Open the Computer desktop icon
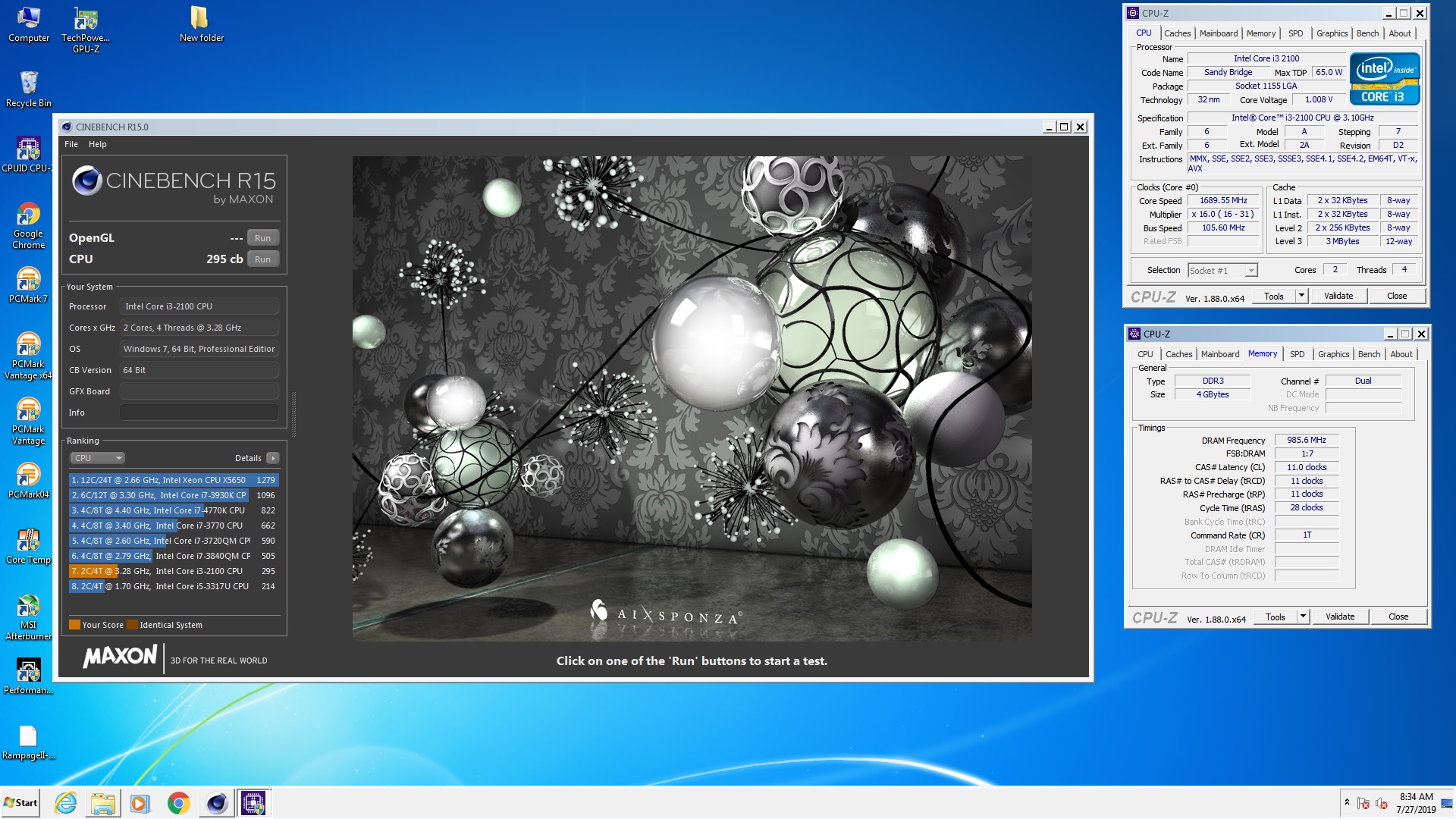 pyautogui.click(x=29, y=24)
